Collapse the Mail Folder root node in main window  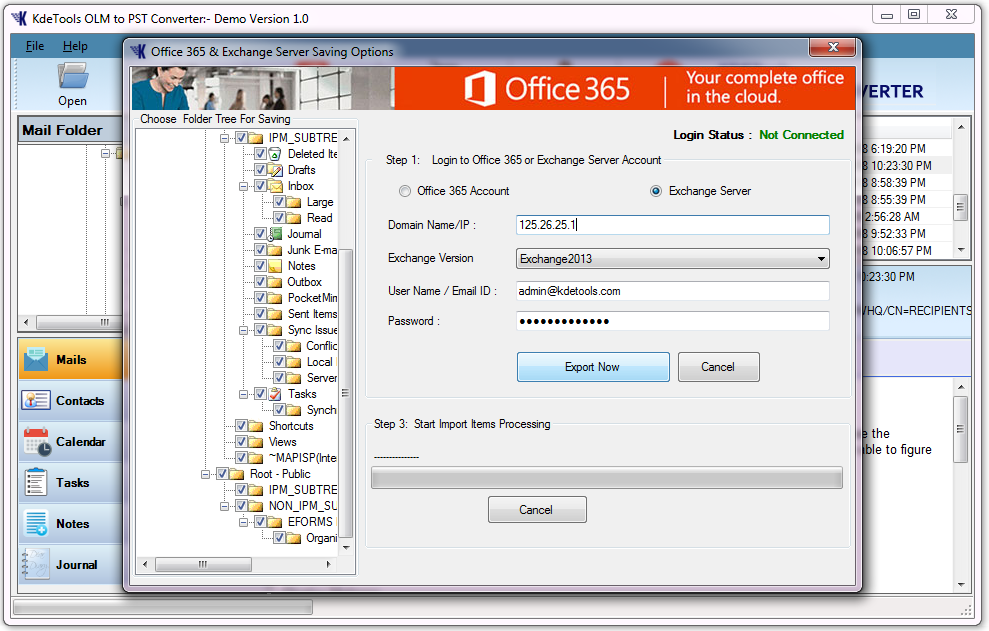coord(105,153)
